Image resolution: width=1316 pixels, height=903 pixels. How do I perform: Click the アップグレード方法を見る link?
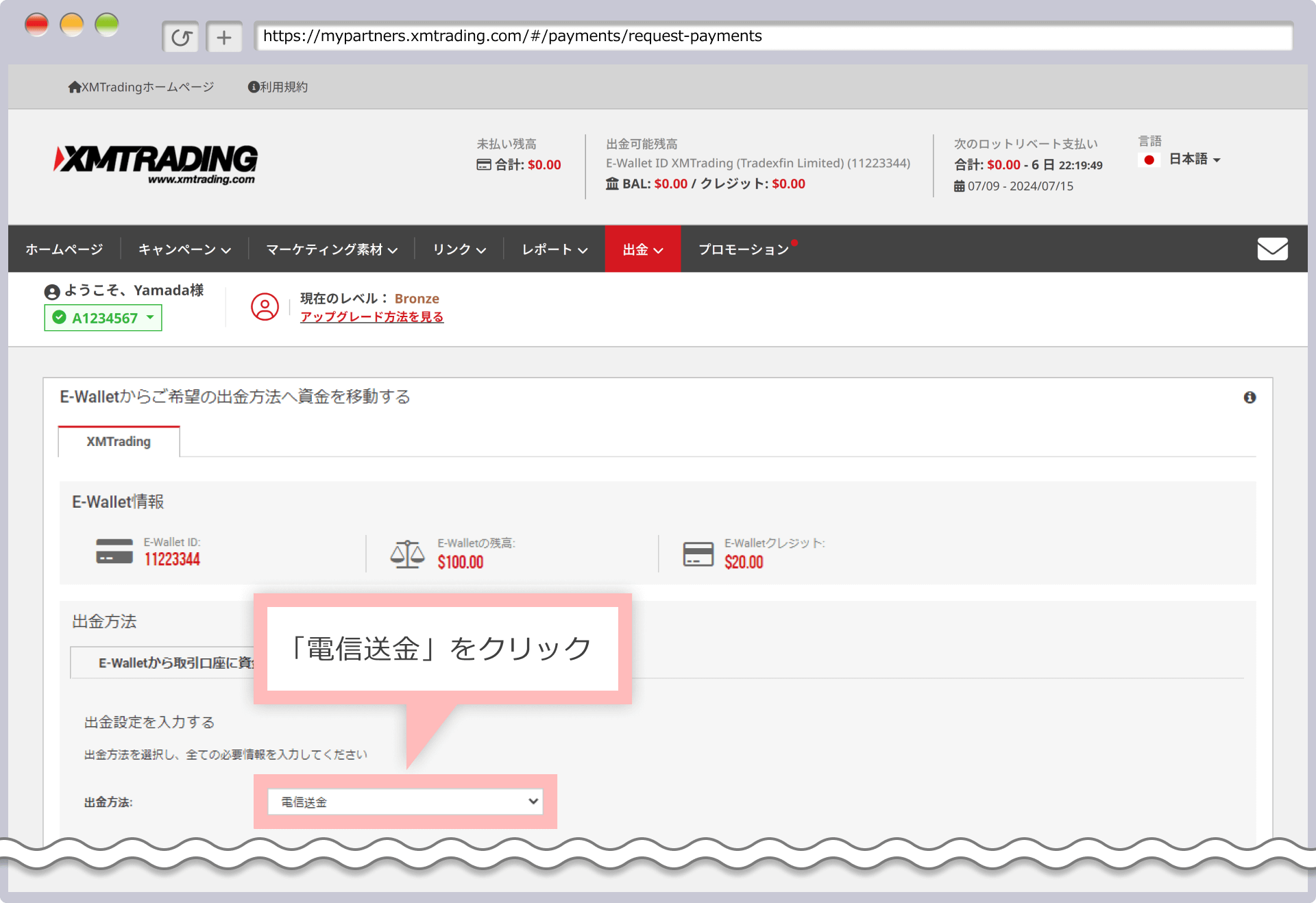click(372, 317)
